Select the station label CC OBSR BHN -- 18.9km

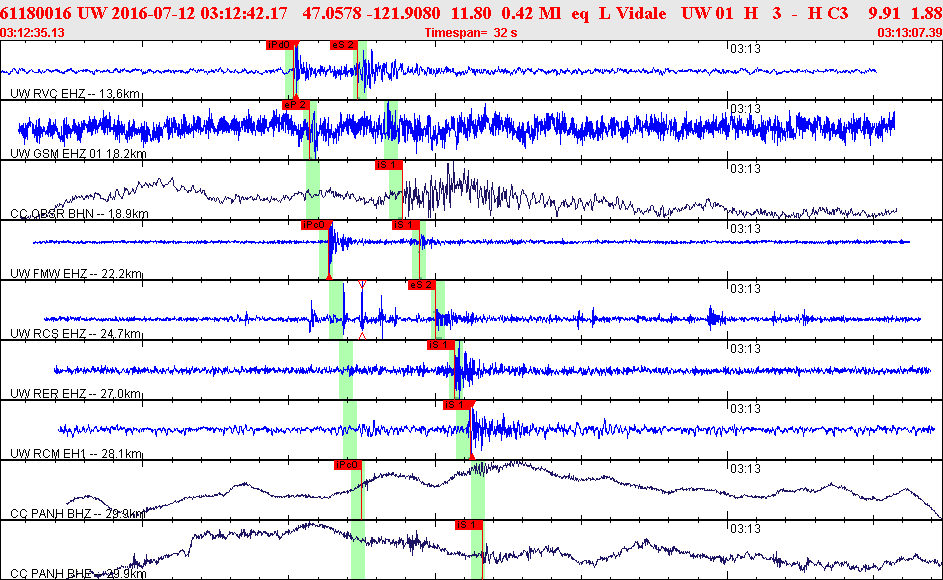tap(79, 214)
